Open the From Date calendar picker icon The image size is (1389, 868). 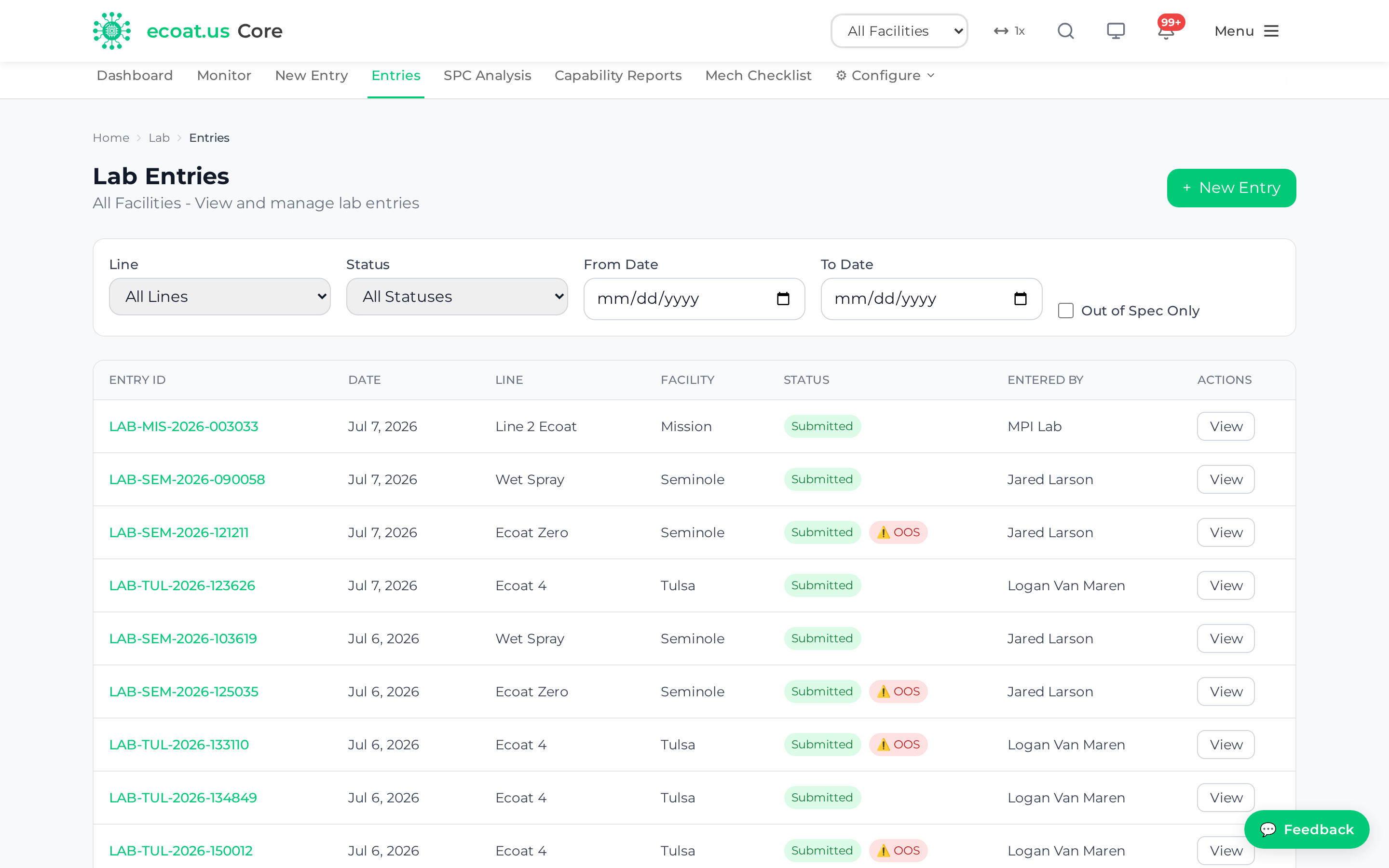pyautogui.click(x=783, y=298)
